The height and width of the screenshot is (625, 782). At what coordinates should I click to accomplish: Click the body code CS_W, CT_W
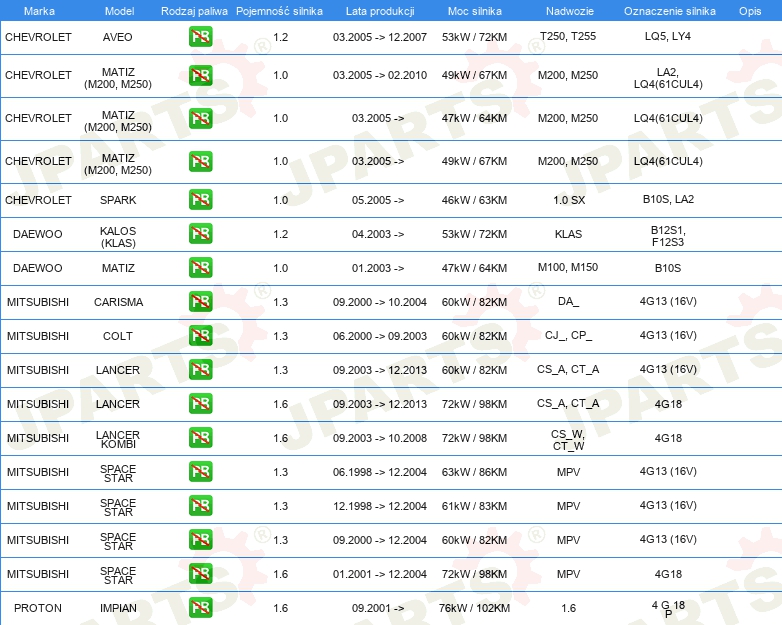569,440
